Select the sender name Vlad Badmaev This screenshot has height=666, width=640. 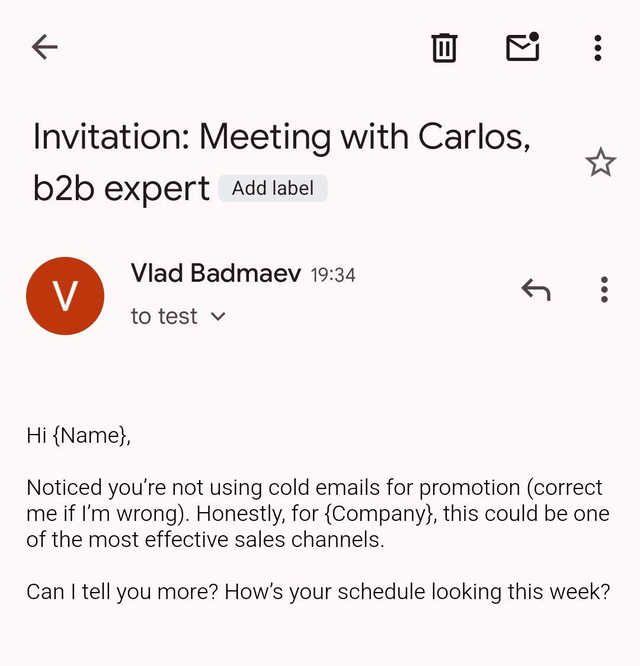click(216, 273)
